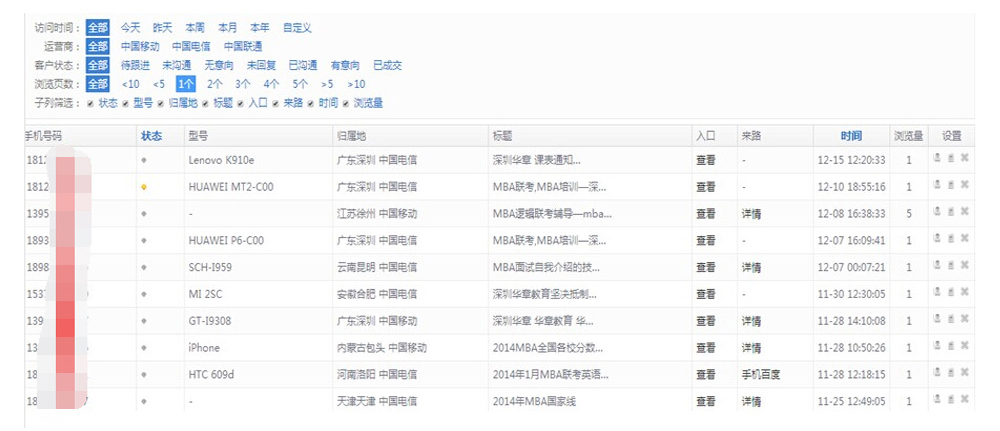Click the user icon in the SCH-I959 row
Screen dimensions: 1000x431
coord(936,266)
